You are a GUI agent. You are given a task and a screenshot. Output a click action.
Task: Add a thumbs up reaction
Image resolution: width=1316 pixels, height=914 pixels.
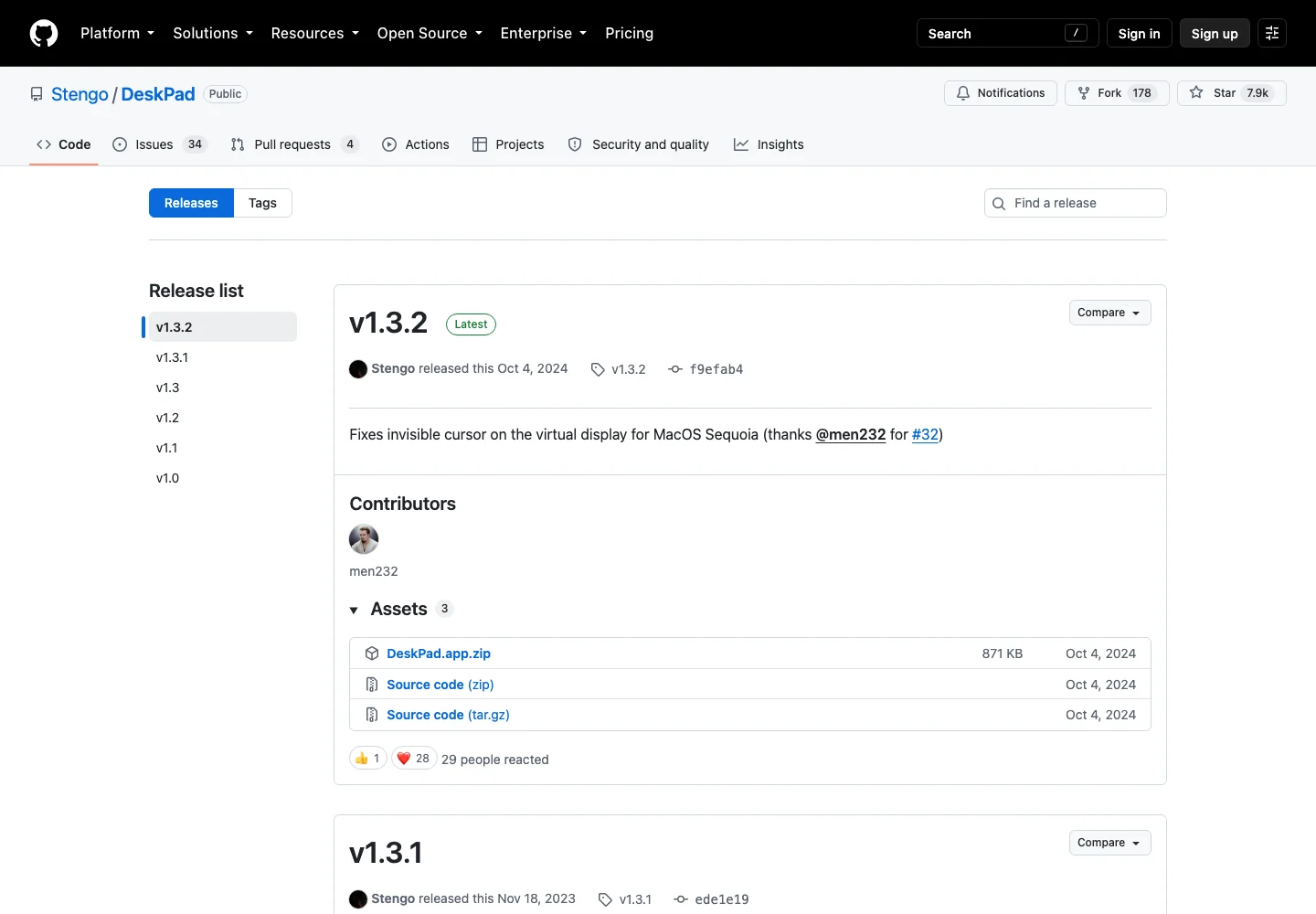click(368, 759)
